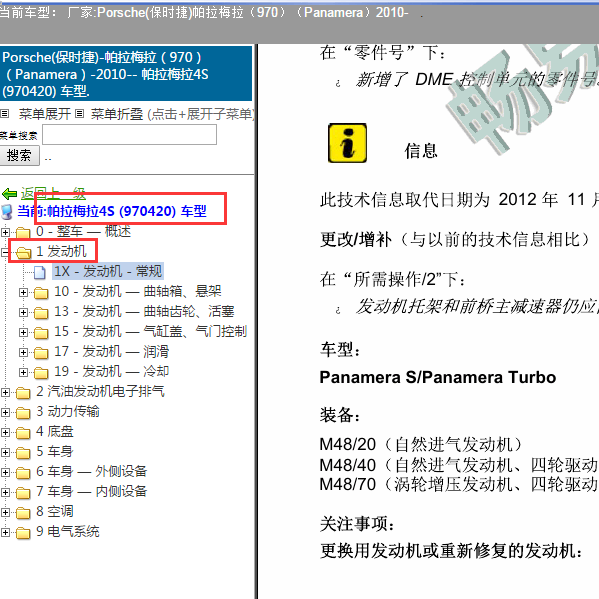Click the Panamera S/Panamera Turbo text

[438, 377]
